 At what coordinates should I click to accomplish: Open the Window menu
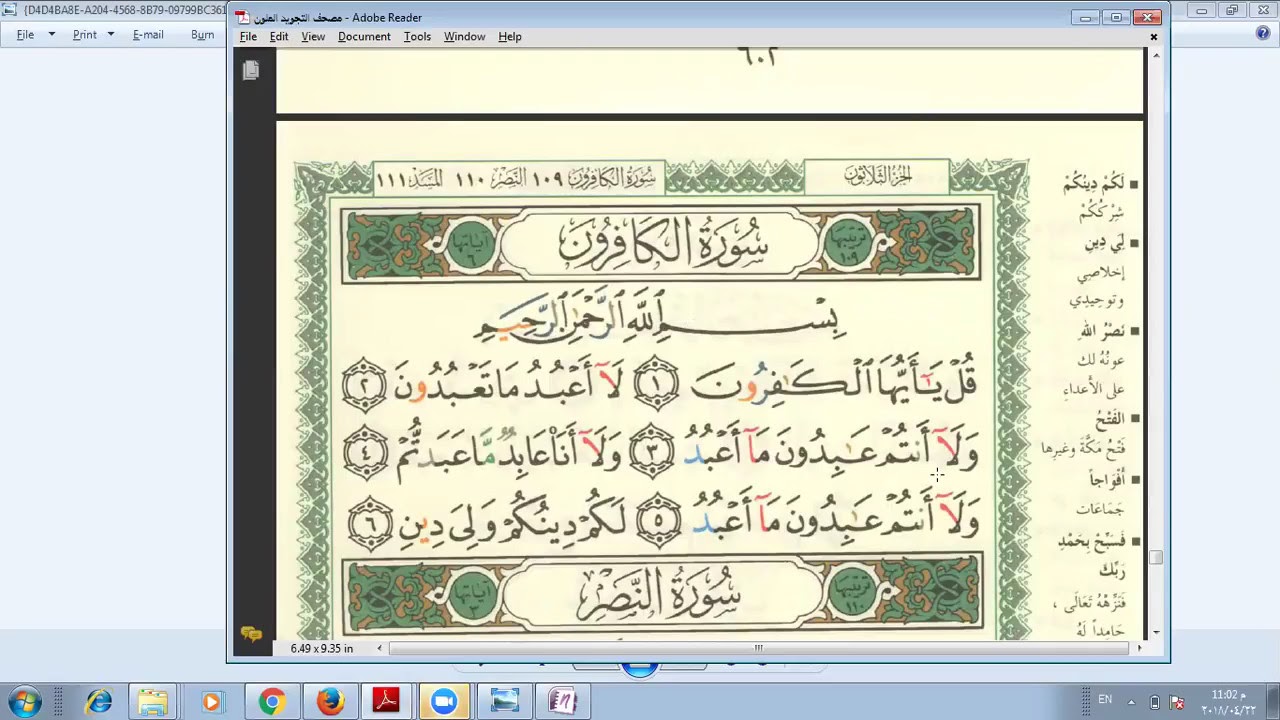click(464, 37)
